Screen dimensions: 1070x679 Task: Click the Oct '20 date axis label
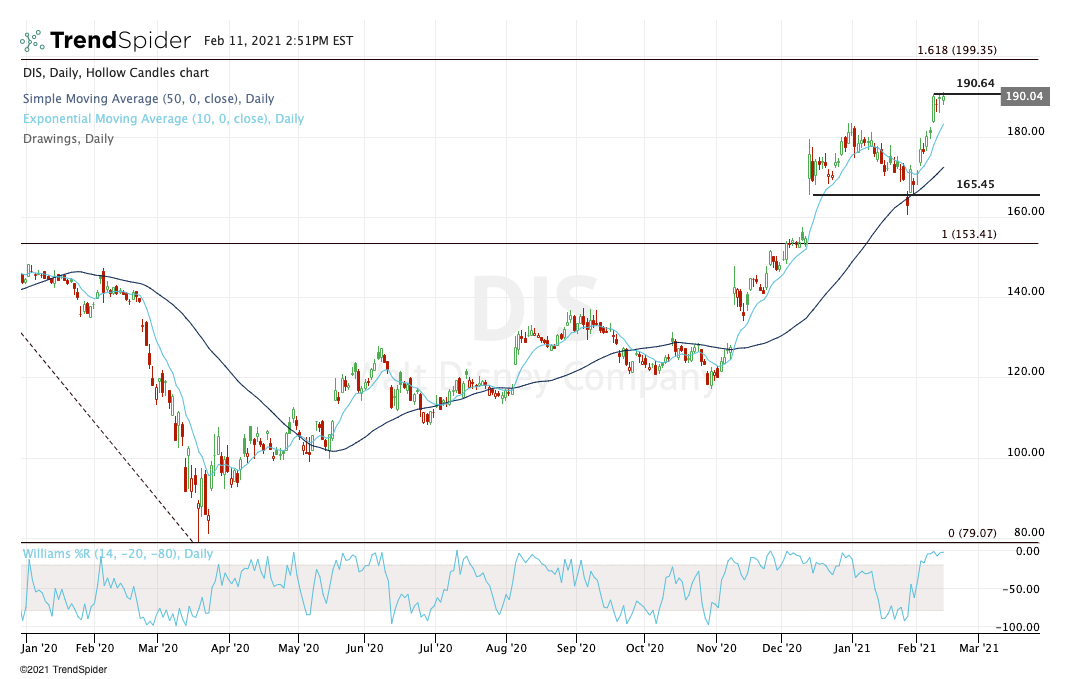tap(645, 648)
